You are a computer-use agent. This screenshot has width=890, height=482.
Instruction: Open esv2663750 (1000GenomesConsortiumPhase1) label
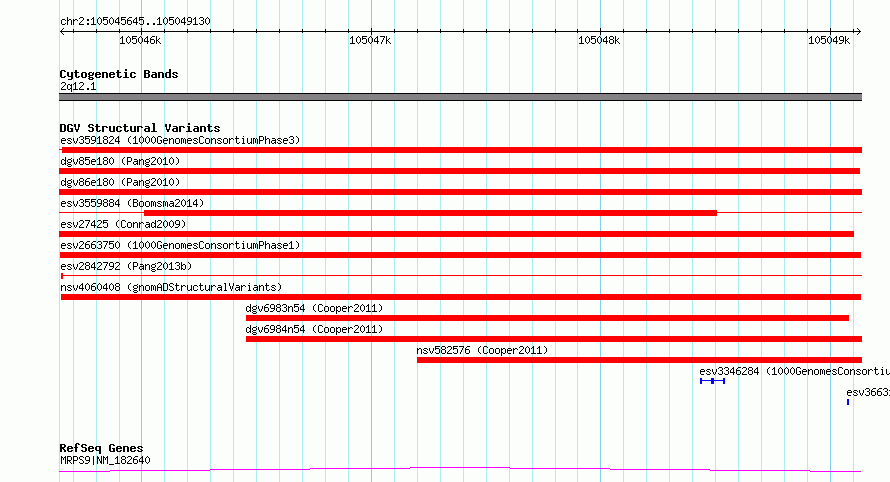(180, 245)
